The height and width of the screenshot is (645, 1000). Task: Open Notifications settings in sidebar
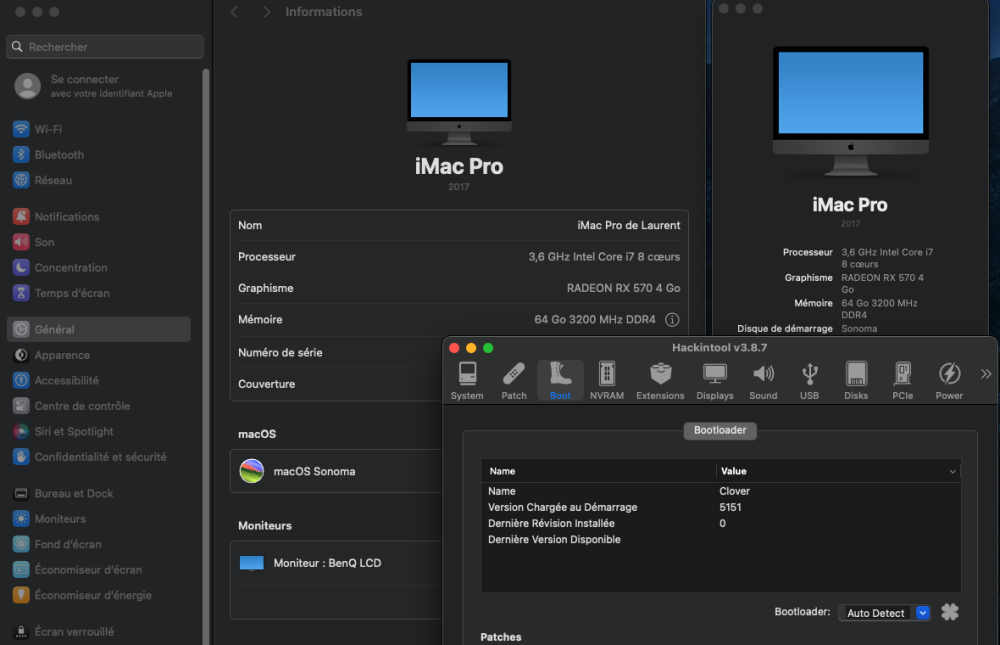point(99,216)
